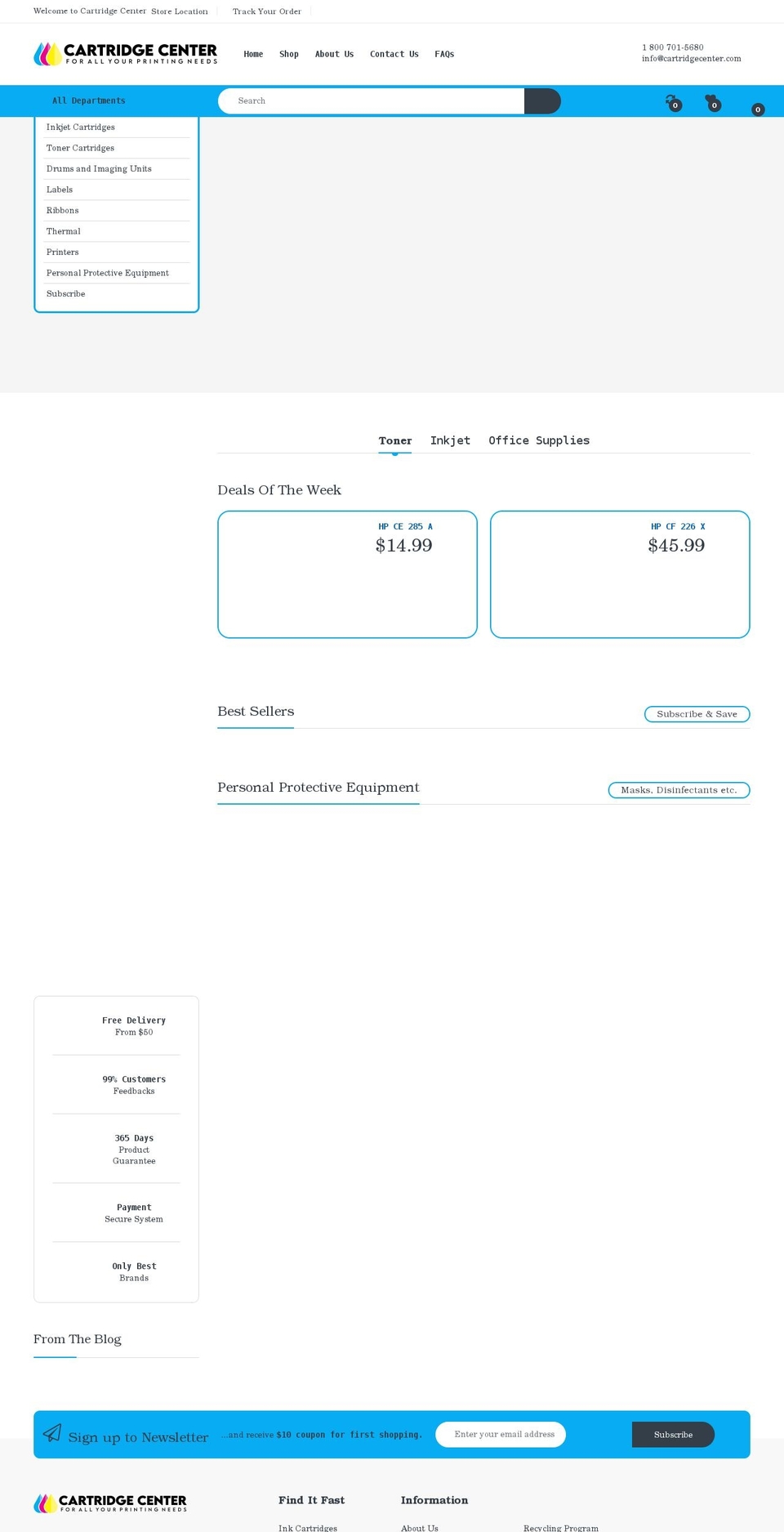Click the phone number 1 800 701-5680
This screenshot has width=784, height=1532.
click(672, 47)
